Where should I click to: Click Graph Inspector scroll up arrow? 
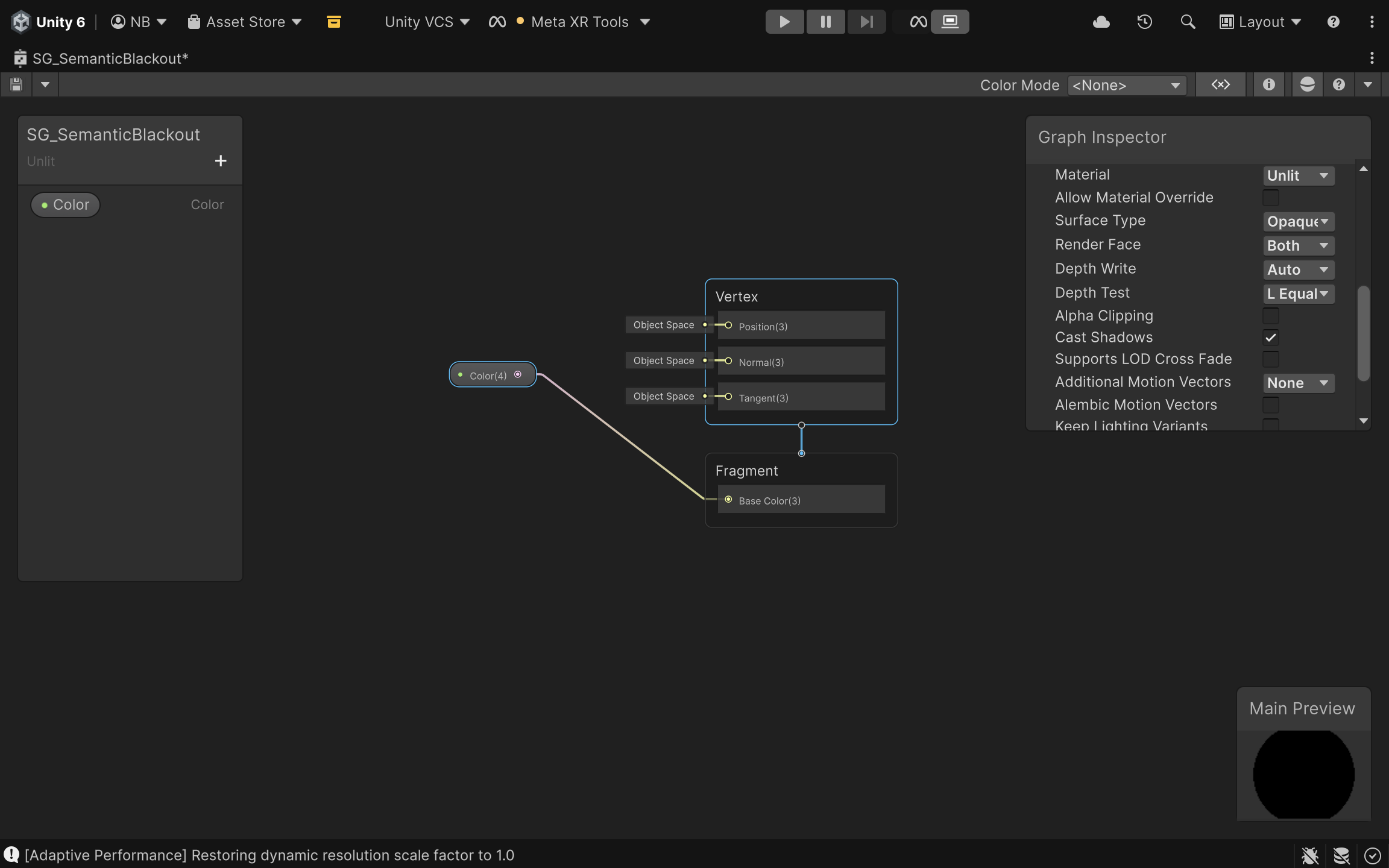tap(1364, 169)
